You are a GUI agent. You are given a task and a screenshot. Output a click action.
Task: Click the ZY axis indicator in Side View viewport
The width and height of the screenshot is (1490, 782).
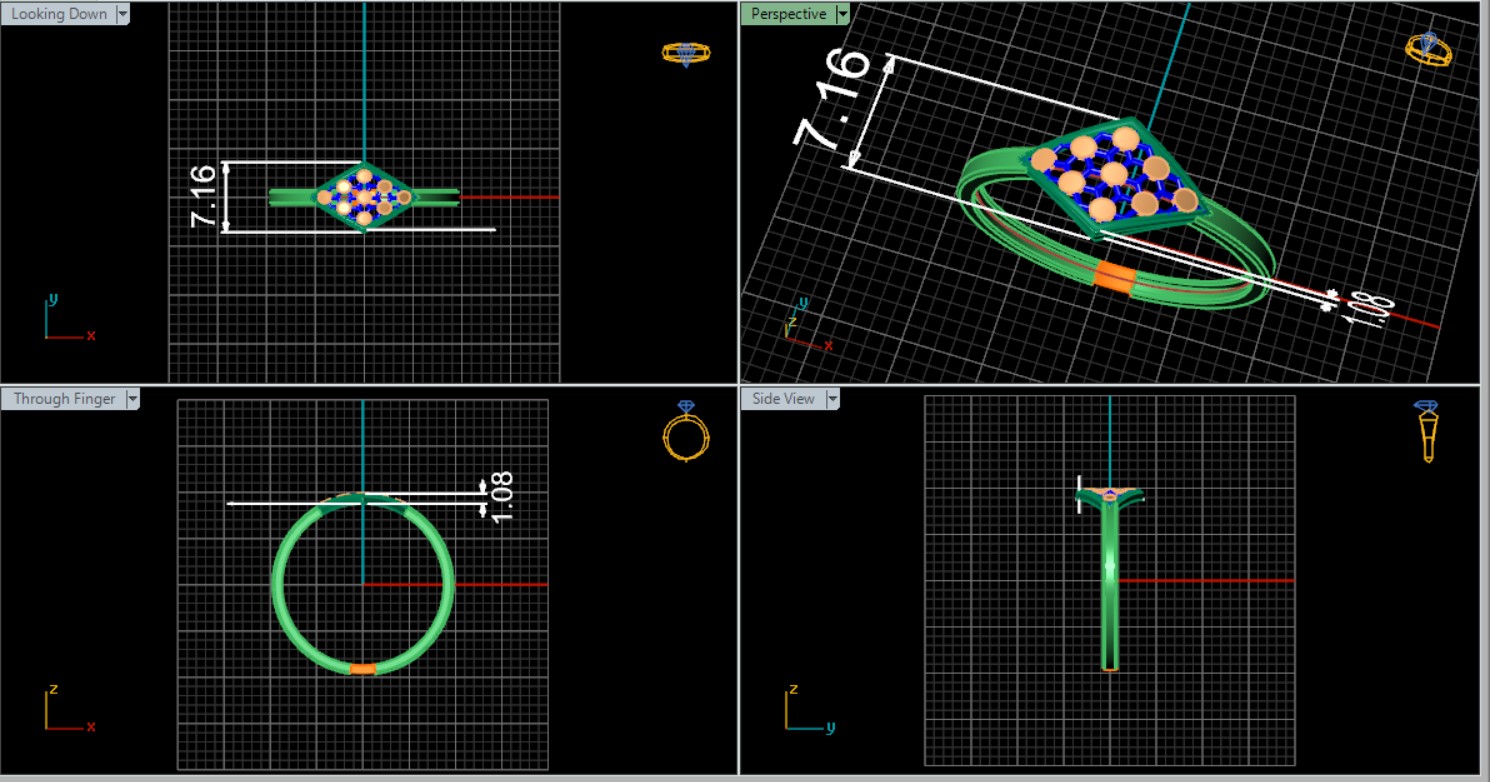pos(805,711)
